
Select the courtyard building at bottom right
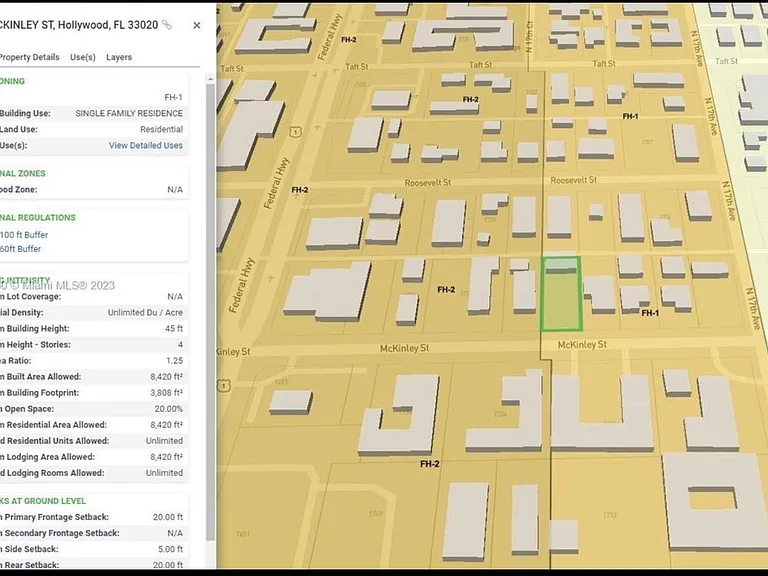[x=715, y=502]
